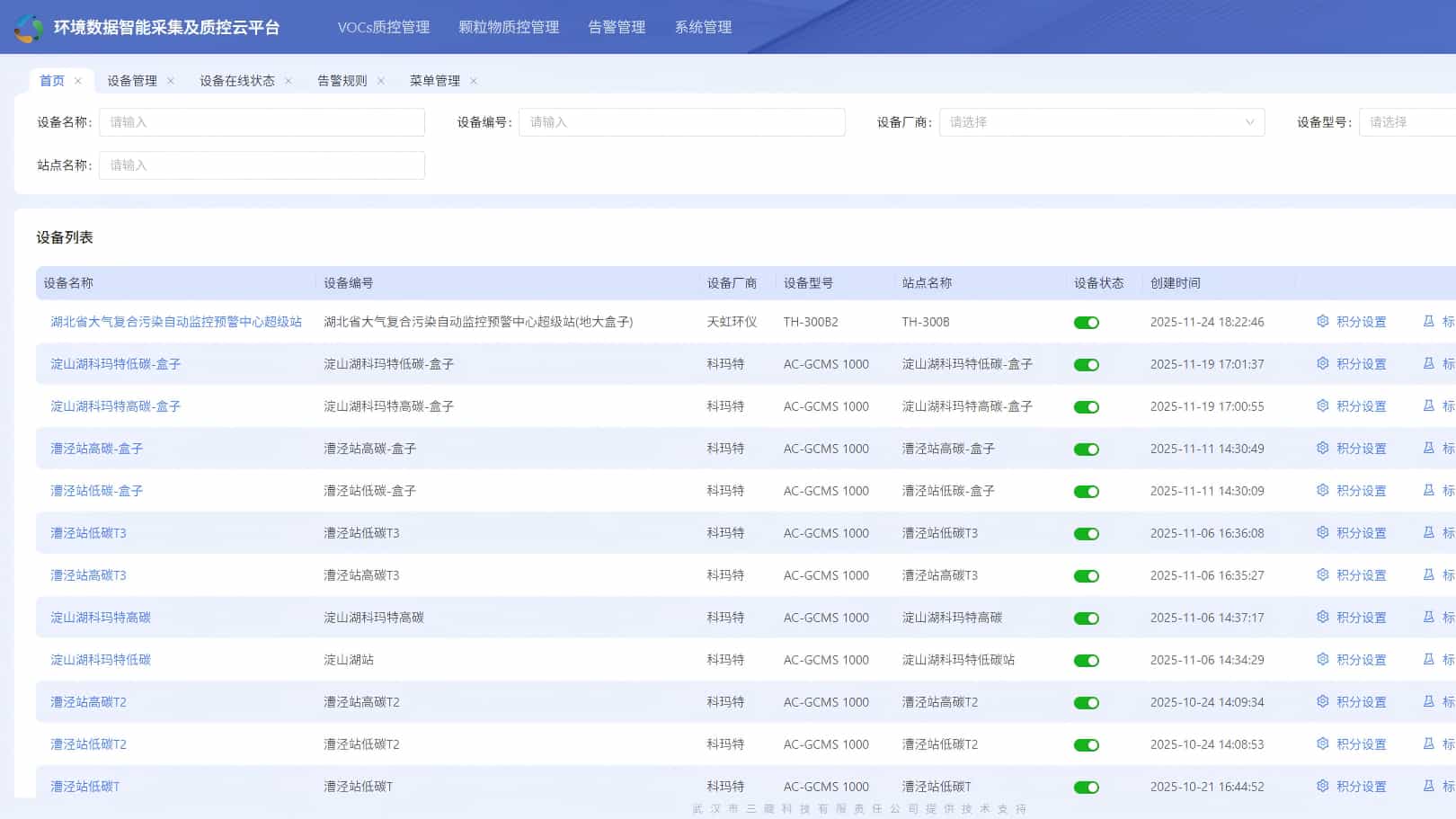Click the flask icon on 漕泾站低碳T2 row
1456x819 pixels.
1429,744
